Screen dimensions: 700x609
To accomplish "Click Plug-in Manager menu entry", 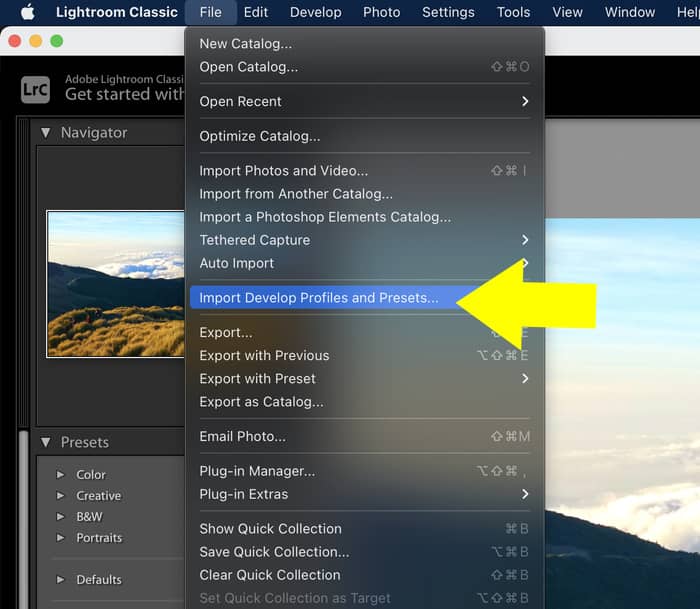I will tap(257, 471).
